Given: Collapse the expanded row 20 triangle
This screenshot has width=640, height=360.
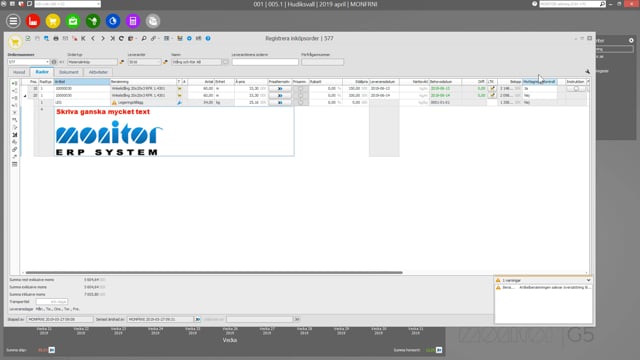Looking at the screenshot, I should coord(25,96).
